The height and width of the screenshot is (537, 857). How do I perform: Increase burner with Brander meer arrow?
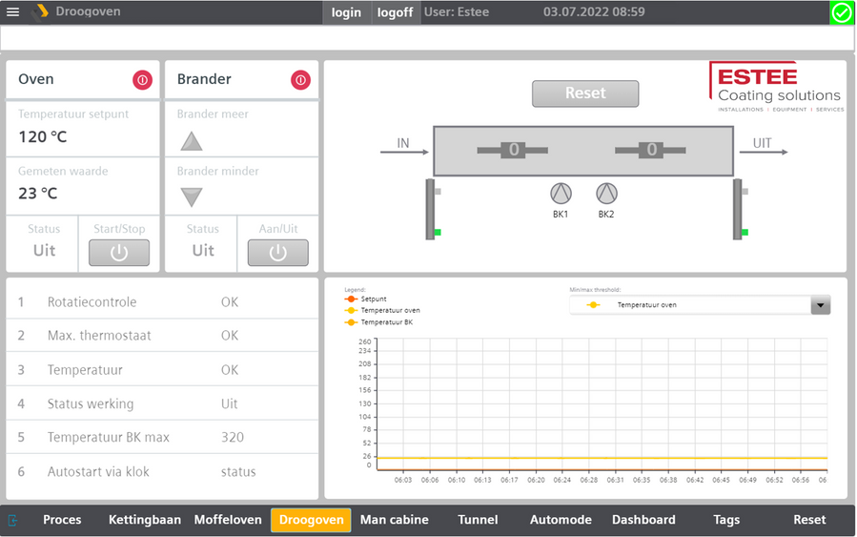[191, 141]
